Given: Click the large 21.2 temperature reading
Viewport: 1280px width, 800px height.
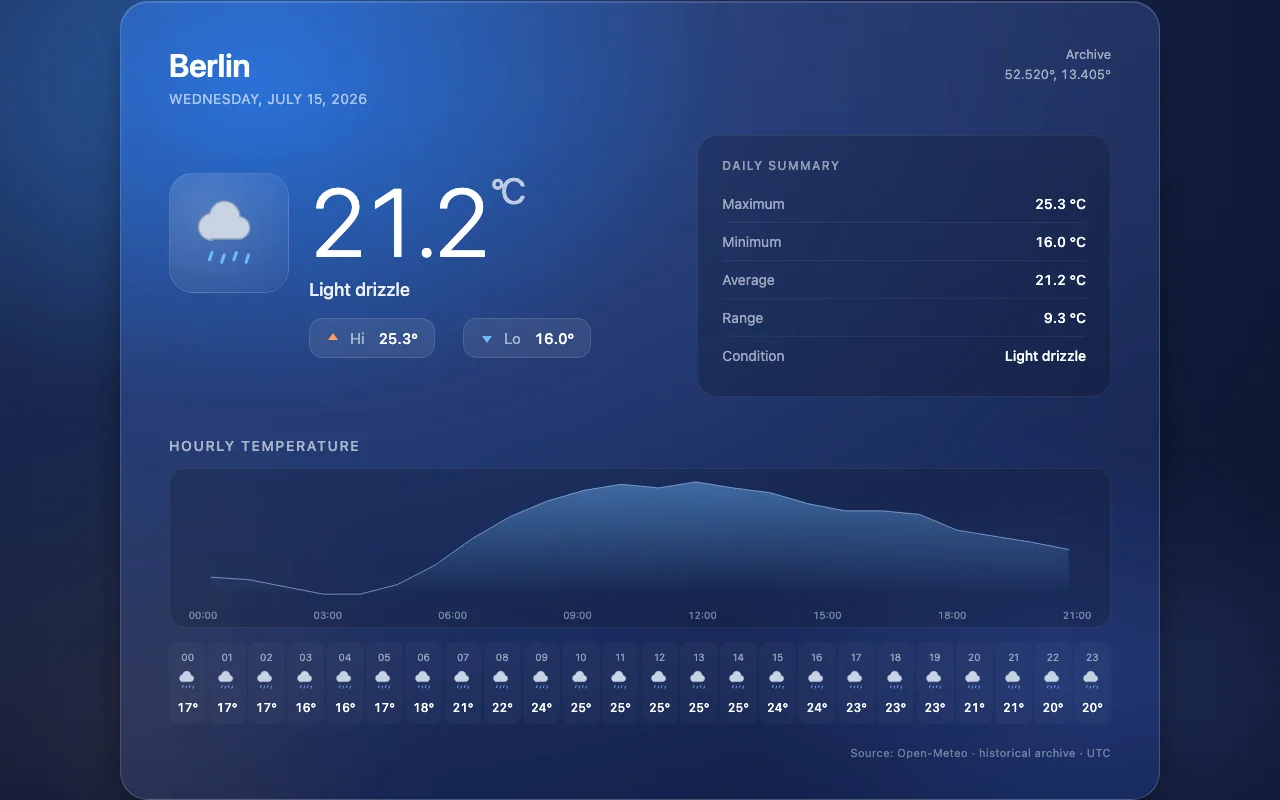Looking at the screenshot, I should [x=400, y=224].
